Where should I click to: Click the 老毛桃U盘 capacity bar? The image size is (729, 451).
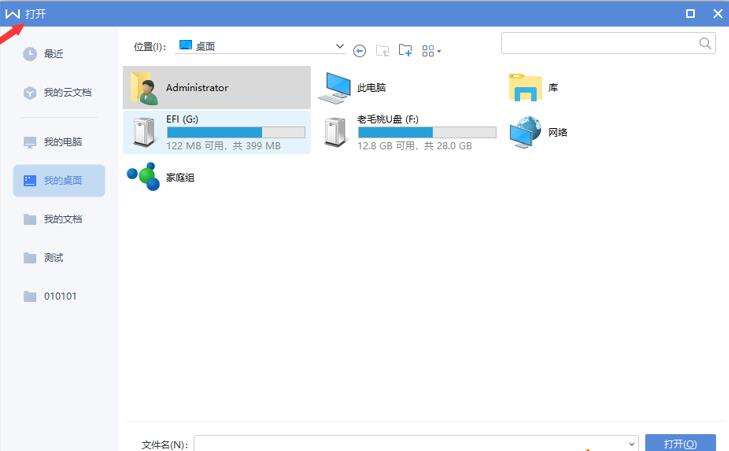[x=427, y=133]
